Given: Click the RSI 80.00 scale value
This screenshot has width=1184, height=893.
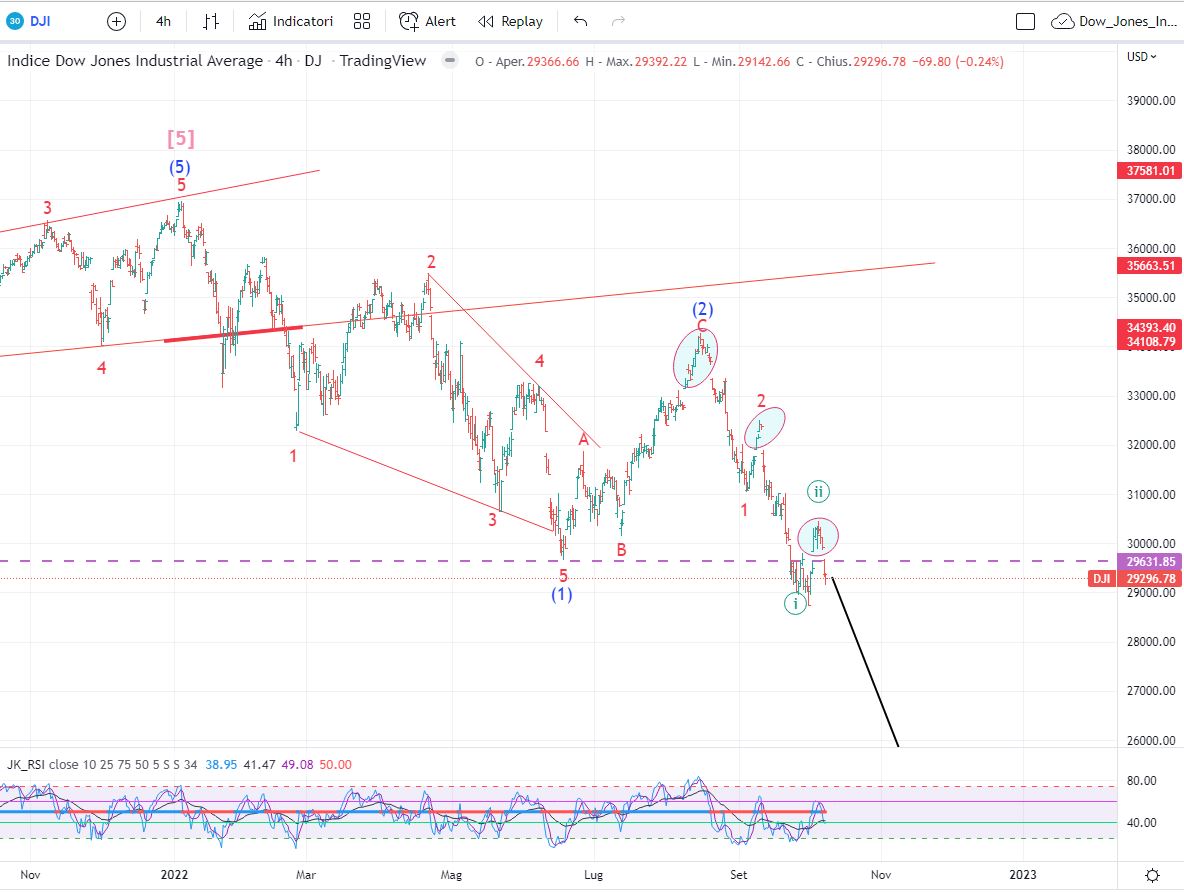Looking at the screenshot, I should (1141, 781).
